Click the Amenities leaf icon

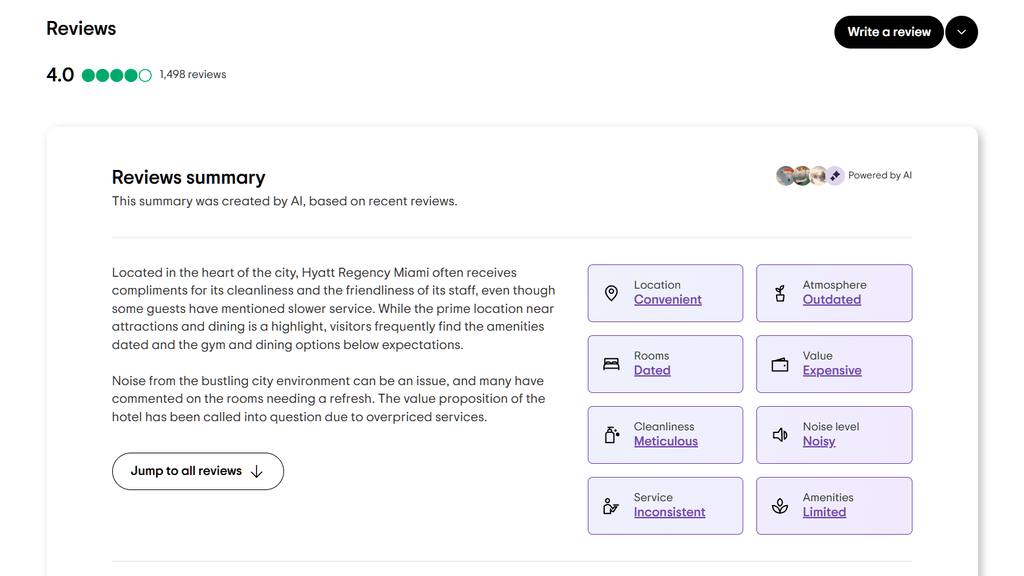coord(780,505)
